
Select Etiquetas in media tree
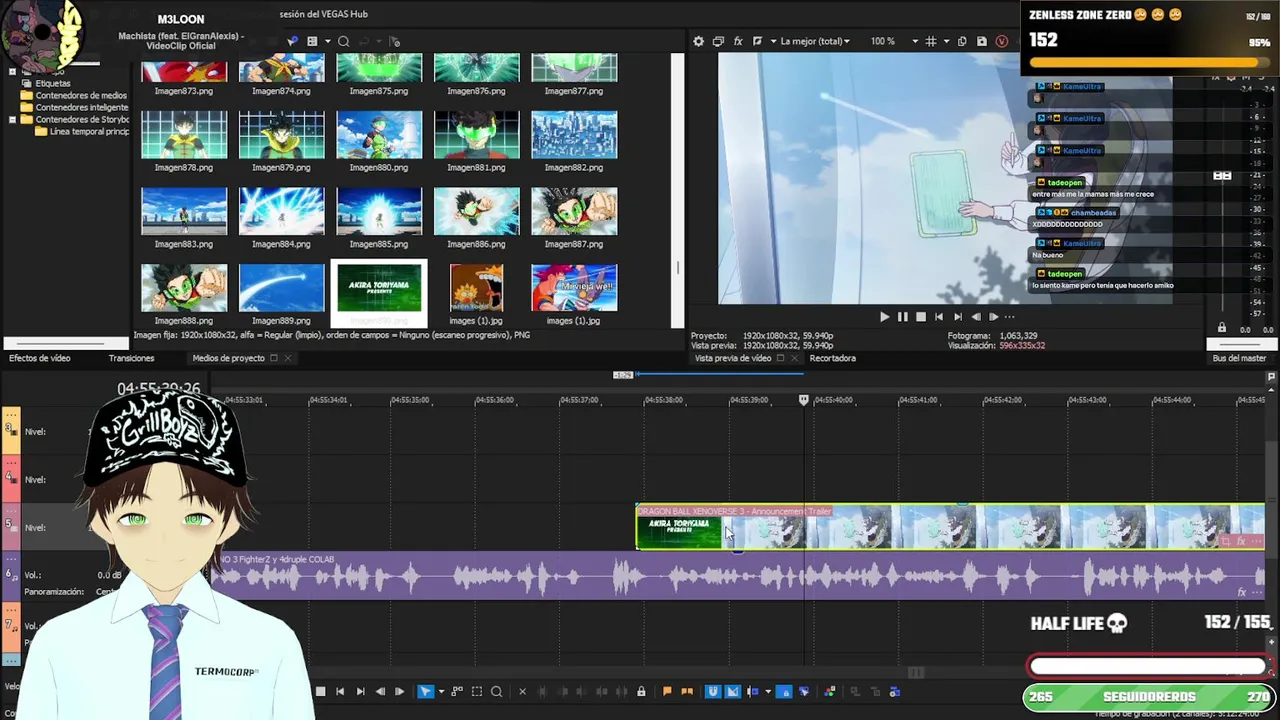53,83
